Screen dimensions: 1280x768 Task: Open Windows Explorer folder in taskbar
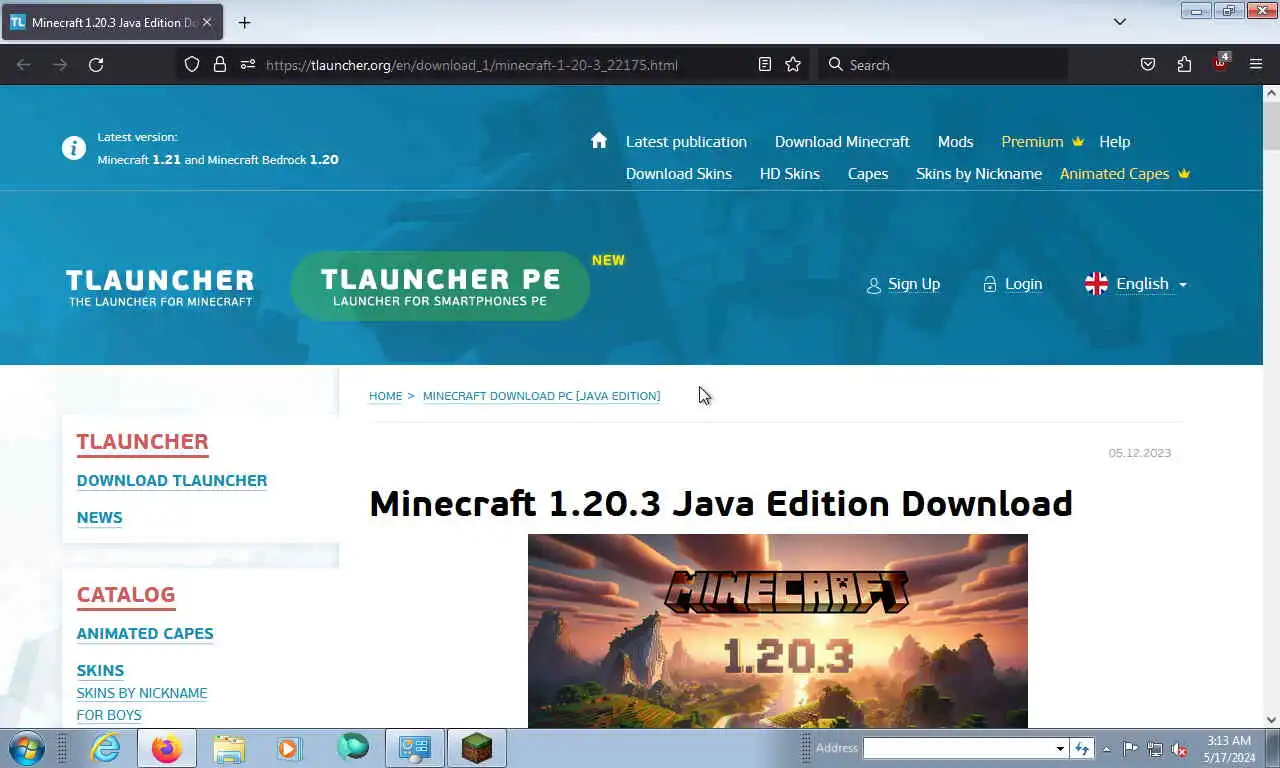228,748
